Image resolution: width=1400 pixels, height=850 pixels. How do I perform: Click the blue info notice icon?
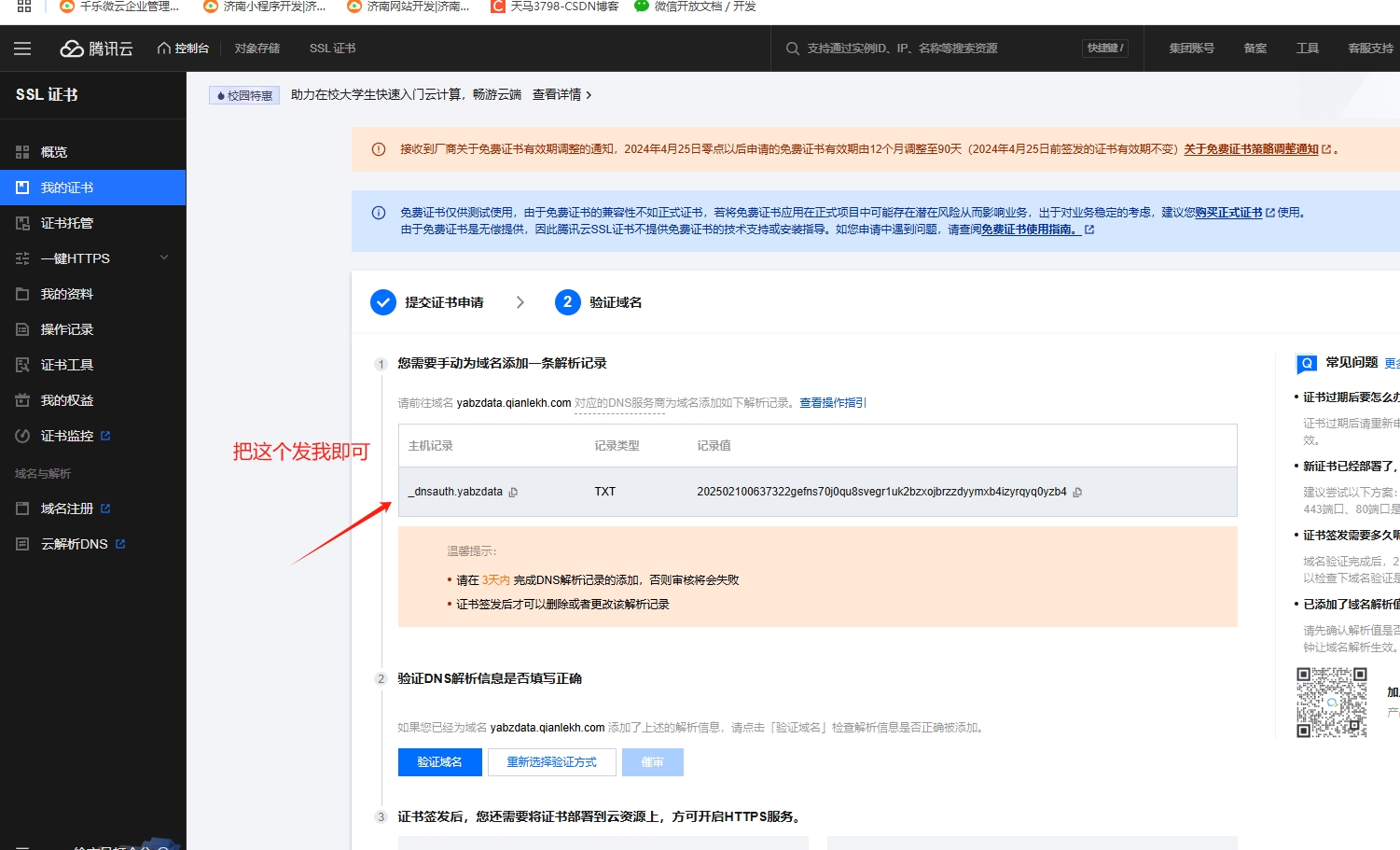[379, 213]
